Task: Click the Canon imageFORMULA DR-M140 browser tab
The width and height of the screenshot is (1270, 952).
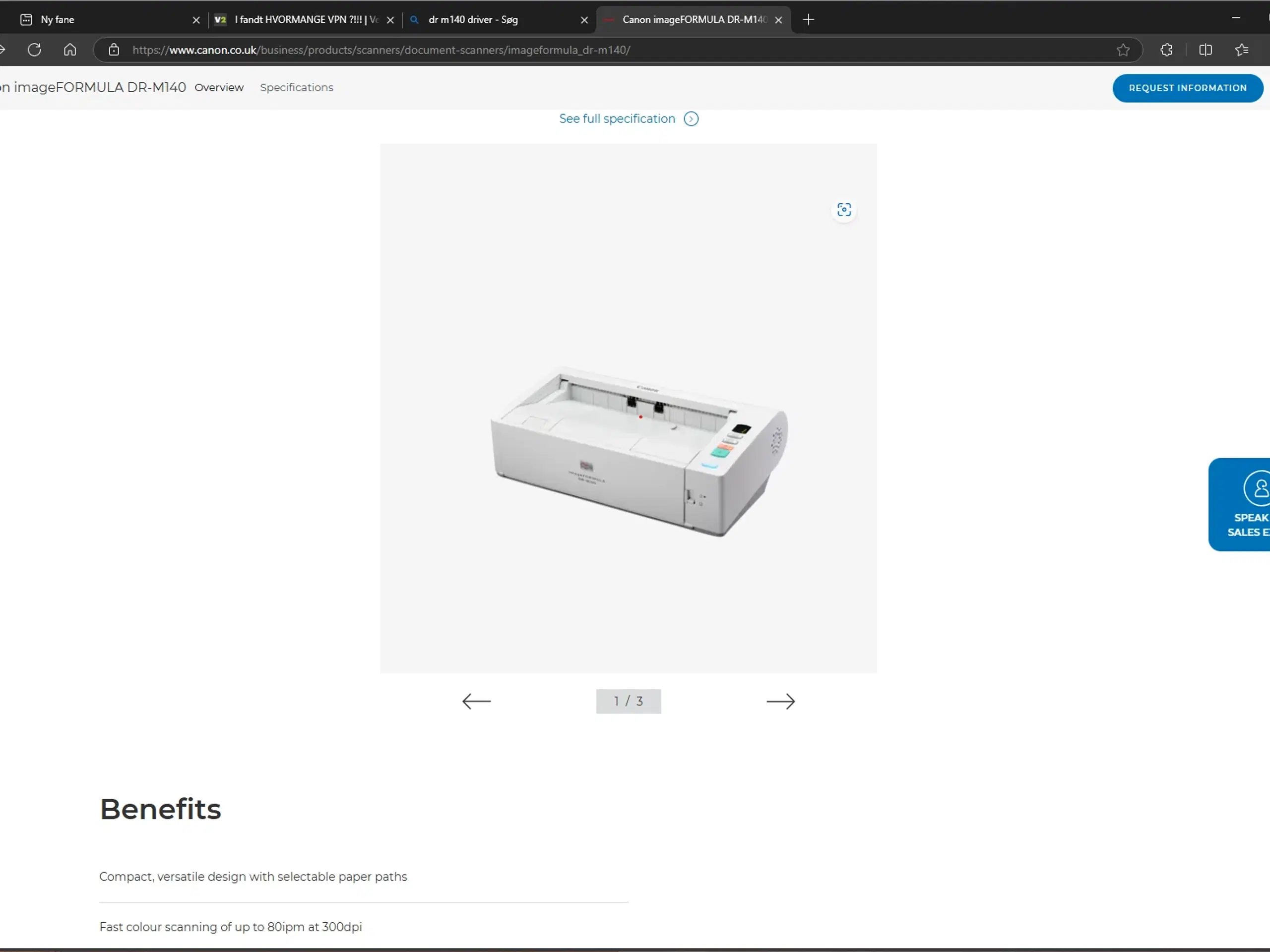Action: click(692, 19)
